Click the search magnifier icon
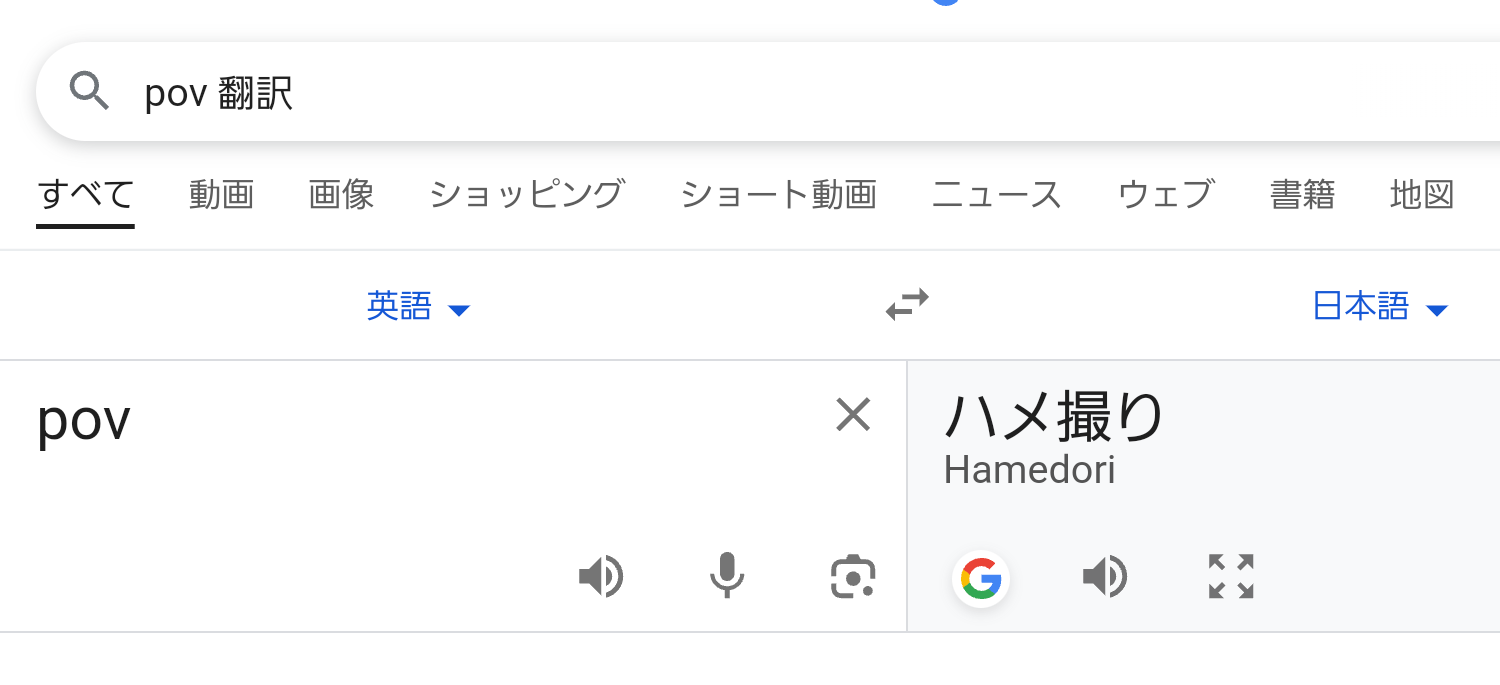Screen dimensions: 1500x685 click(x=89, y=92)
